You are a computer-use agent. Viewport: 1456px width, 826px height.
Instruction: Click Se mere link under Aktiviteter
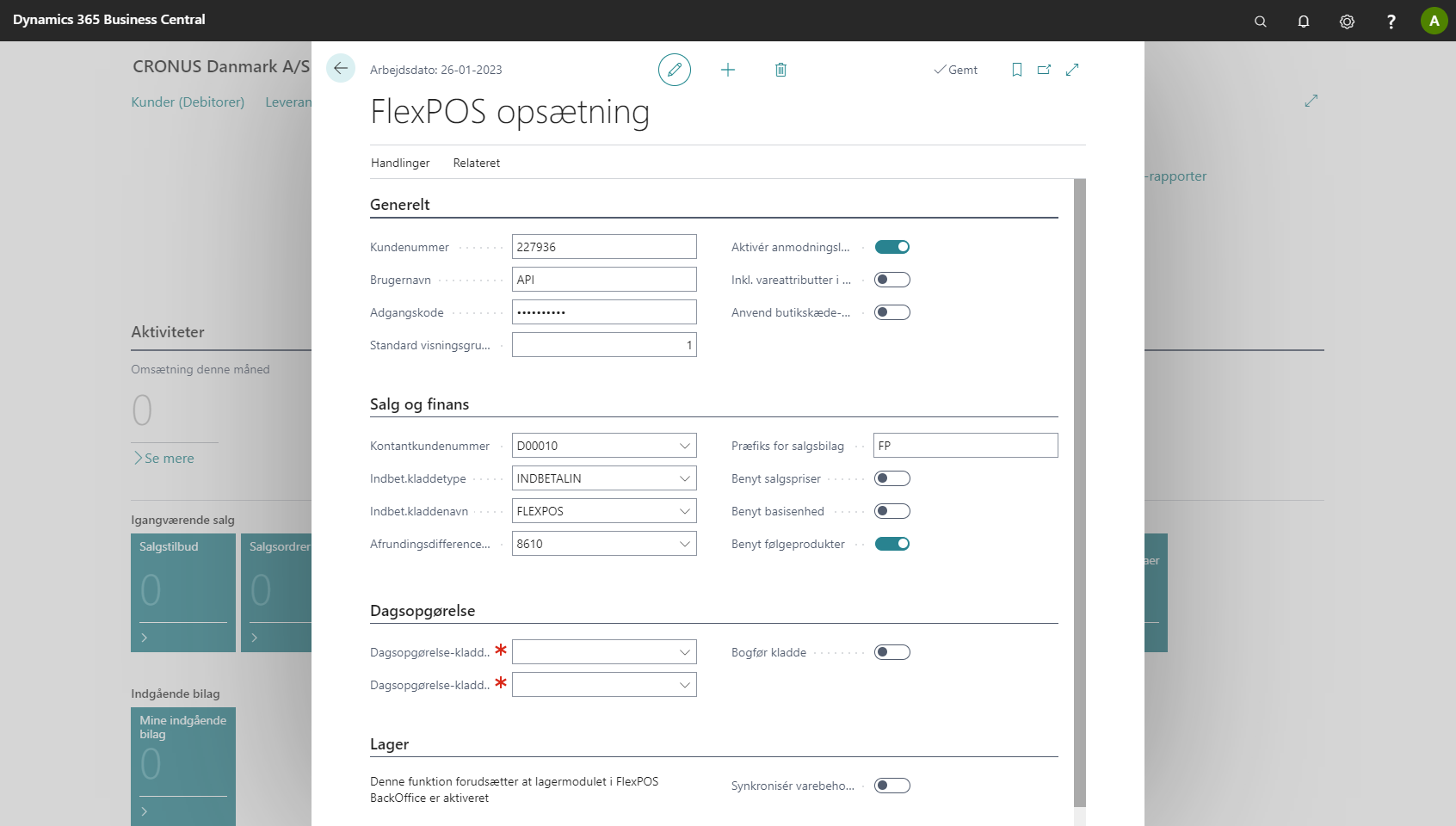[163, 459]
